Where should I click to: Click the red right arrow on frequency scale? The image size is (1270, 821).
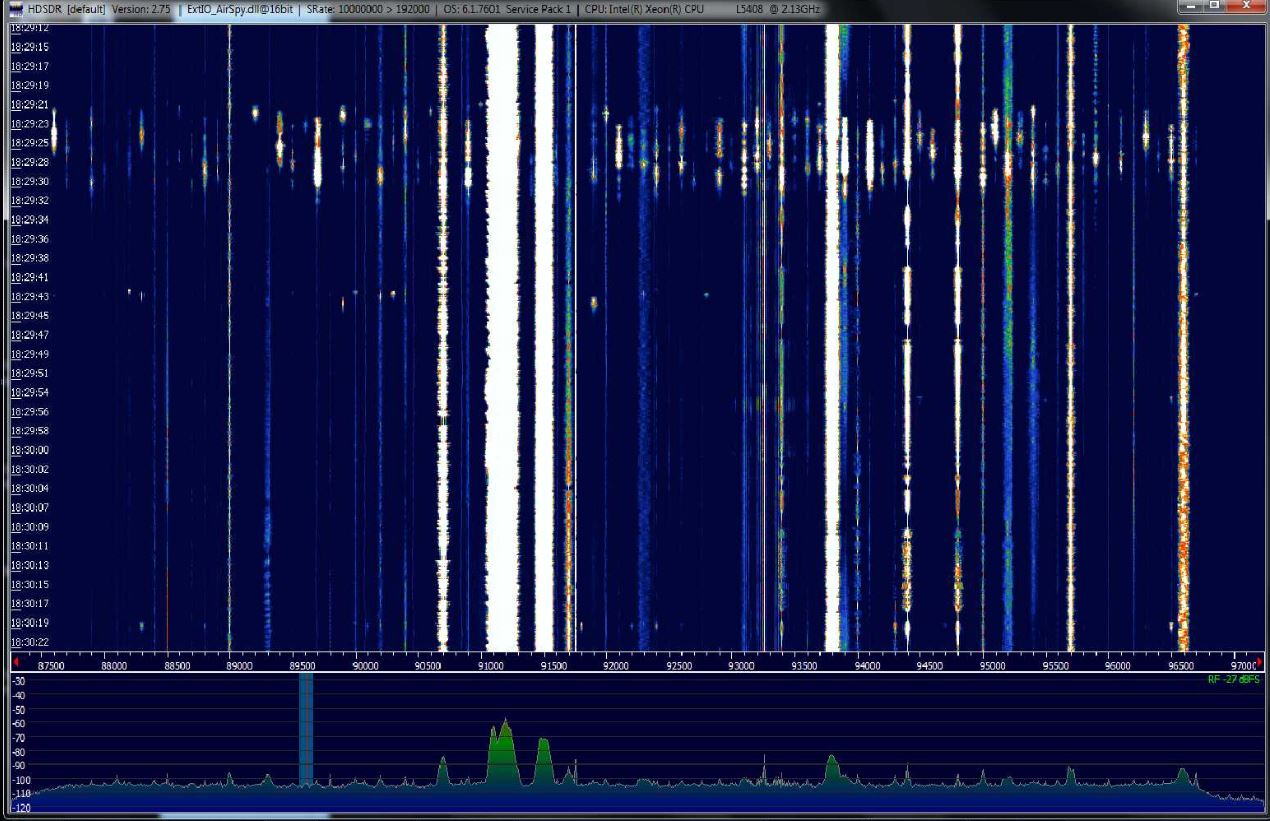coord(1259,663)
